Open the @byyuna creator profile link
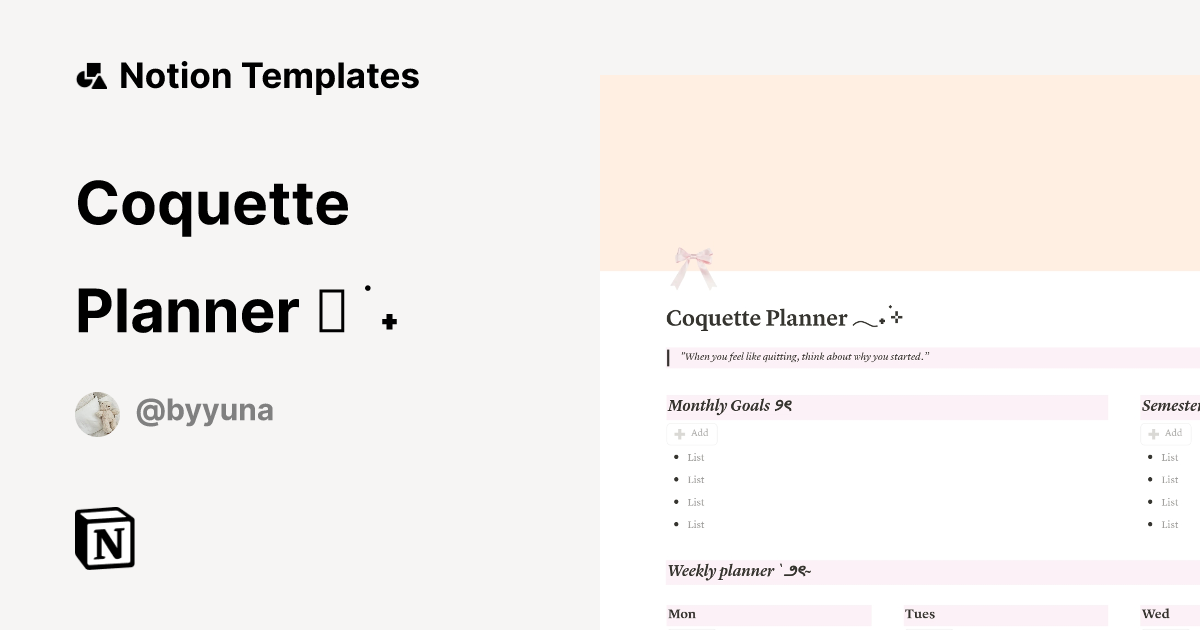The height and width of the screenshot is (630, 1200). [203, 410]
